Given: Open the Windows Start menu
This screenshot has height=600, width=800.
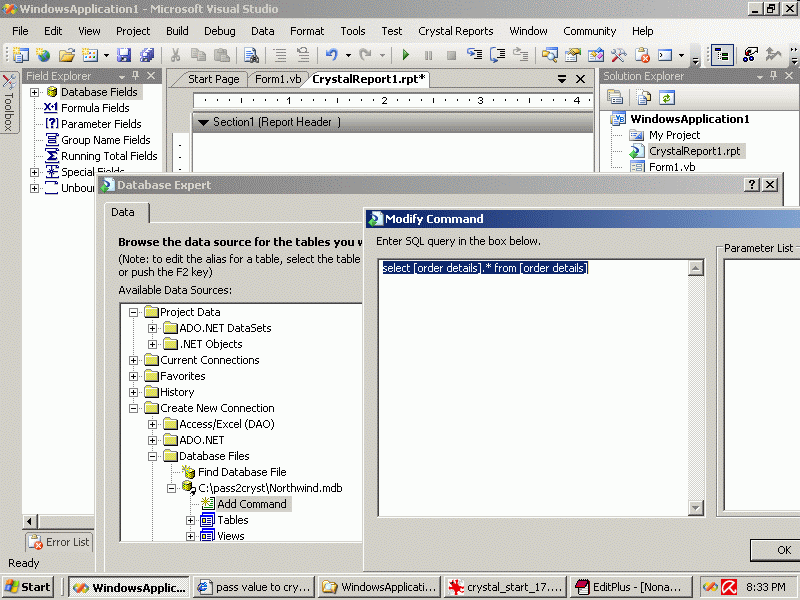Looking at the screenshot, I should (x=28, y=587).
